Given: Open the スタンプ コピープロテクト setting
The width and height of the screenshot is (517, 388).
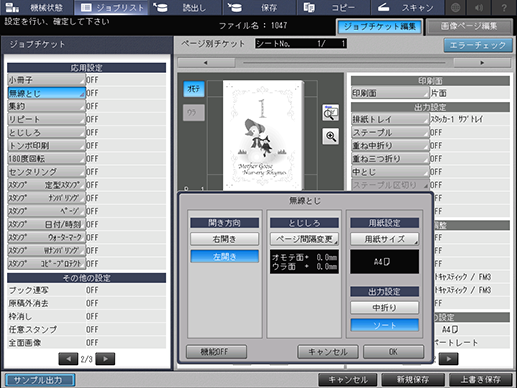Looking at the screenshot, I should [x=46, y=264].
